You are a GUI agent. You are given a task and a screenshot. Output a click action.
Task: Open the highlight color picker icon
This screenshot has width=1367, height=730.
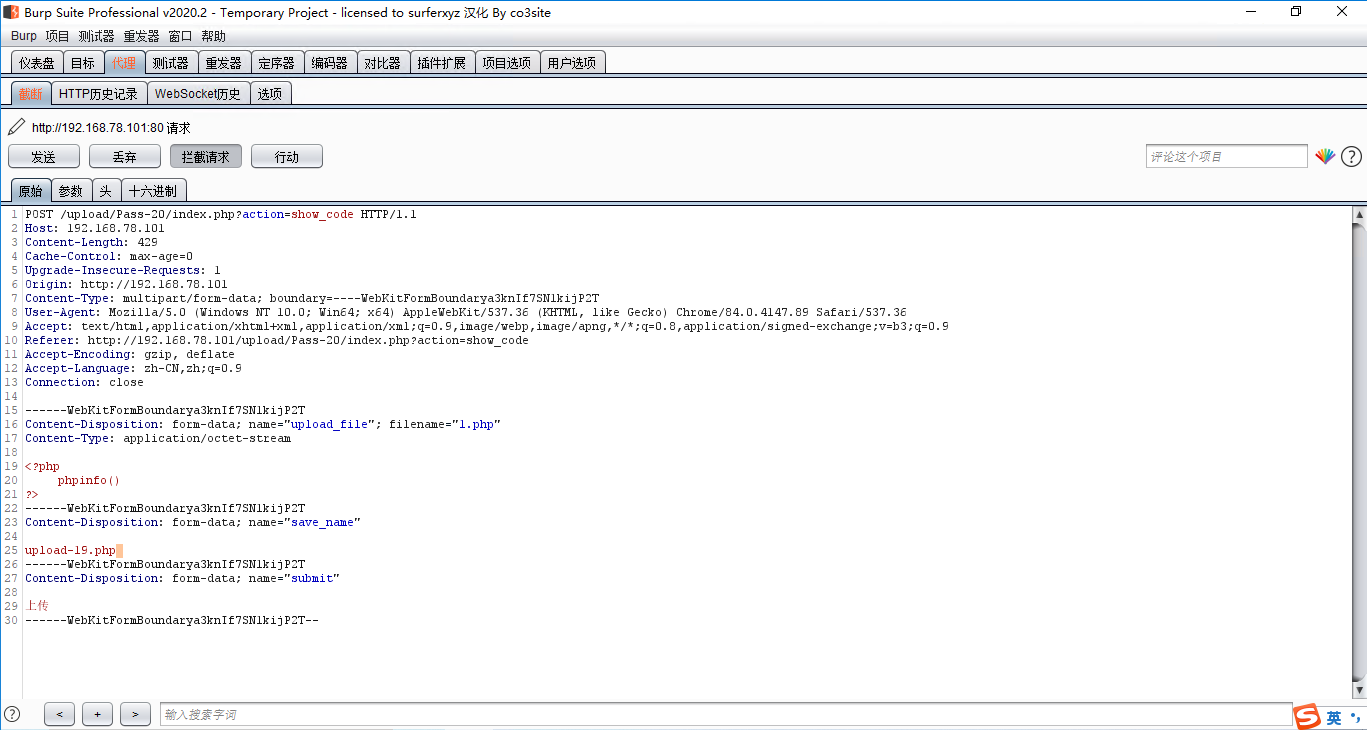(1325, 156)
